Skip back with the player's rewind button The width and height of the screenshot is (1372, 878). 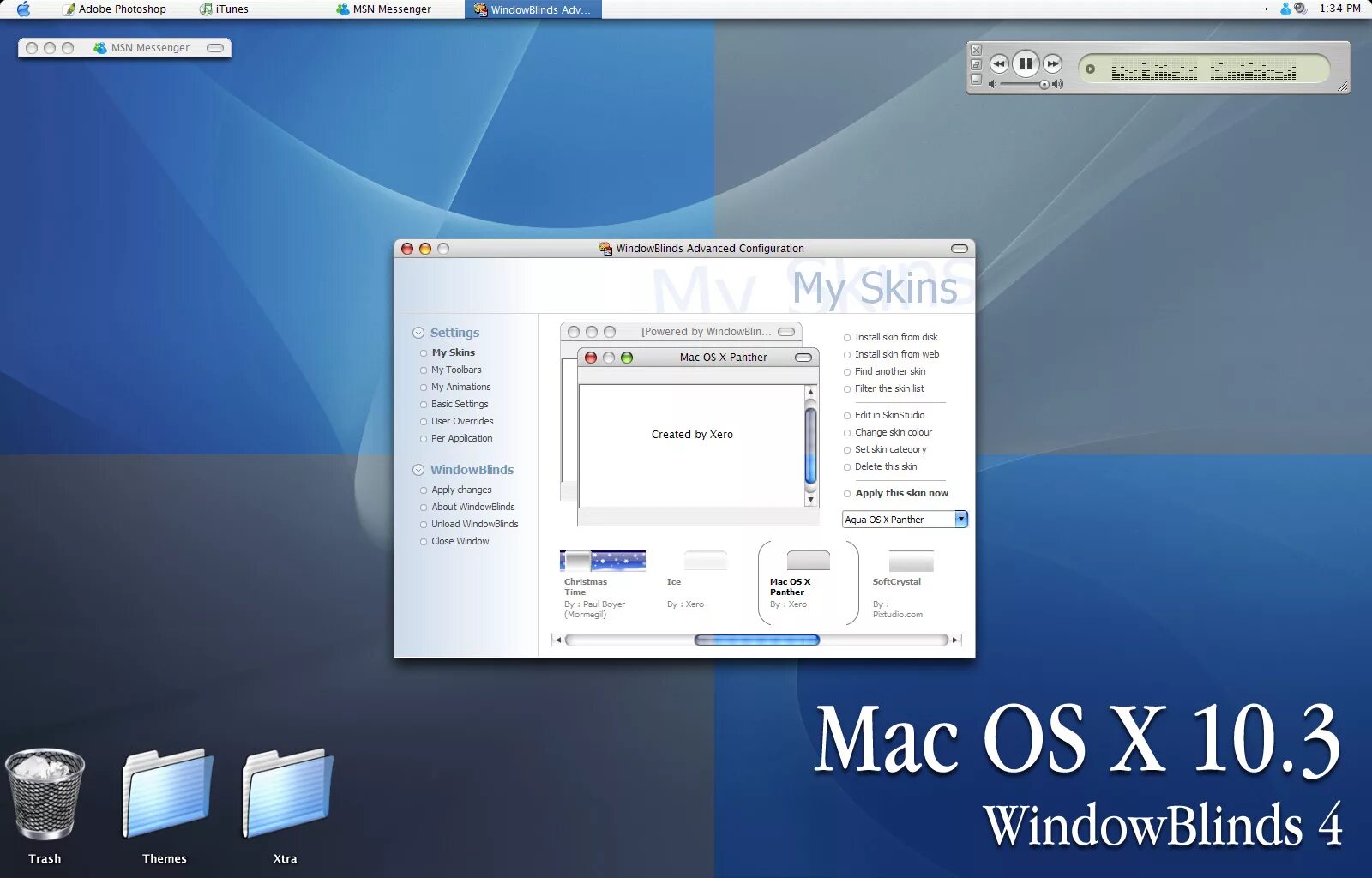tap(999, 64)
